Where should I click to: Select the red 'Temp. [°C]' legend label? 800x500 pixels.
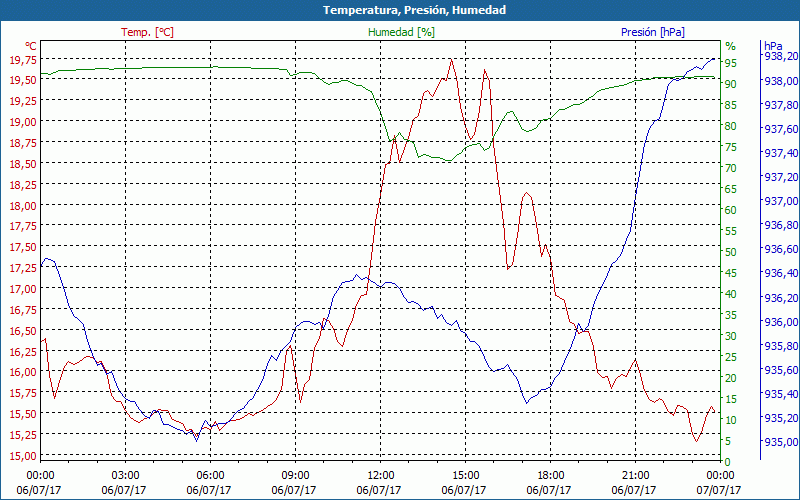tap(147, 32)
